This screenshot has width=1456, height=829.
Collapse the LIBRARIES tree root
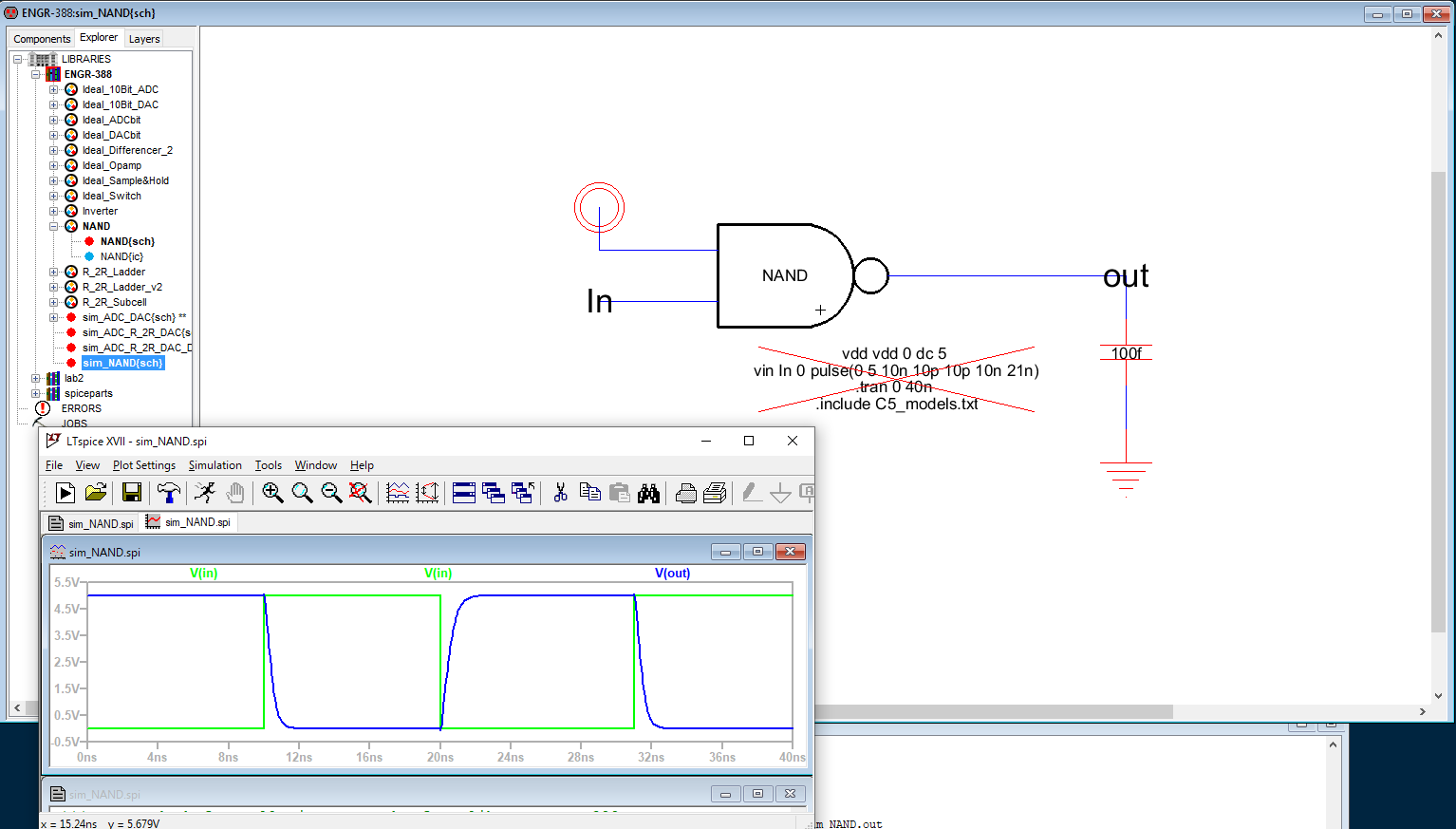(17, 59)
